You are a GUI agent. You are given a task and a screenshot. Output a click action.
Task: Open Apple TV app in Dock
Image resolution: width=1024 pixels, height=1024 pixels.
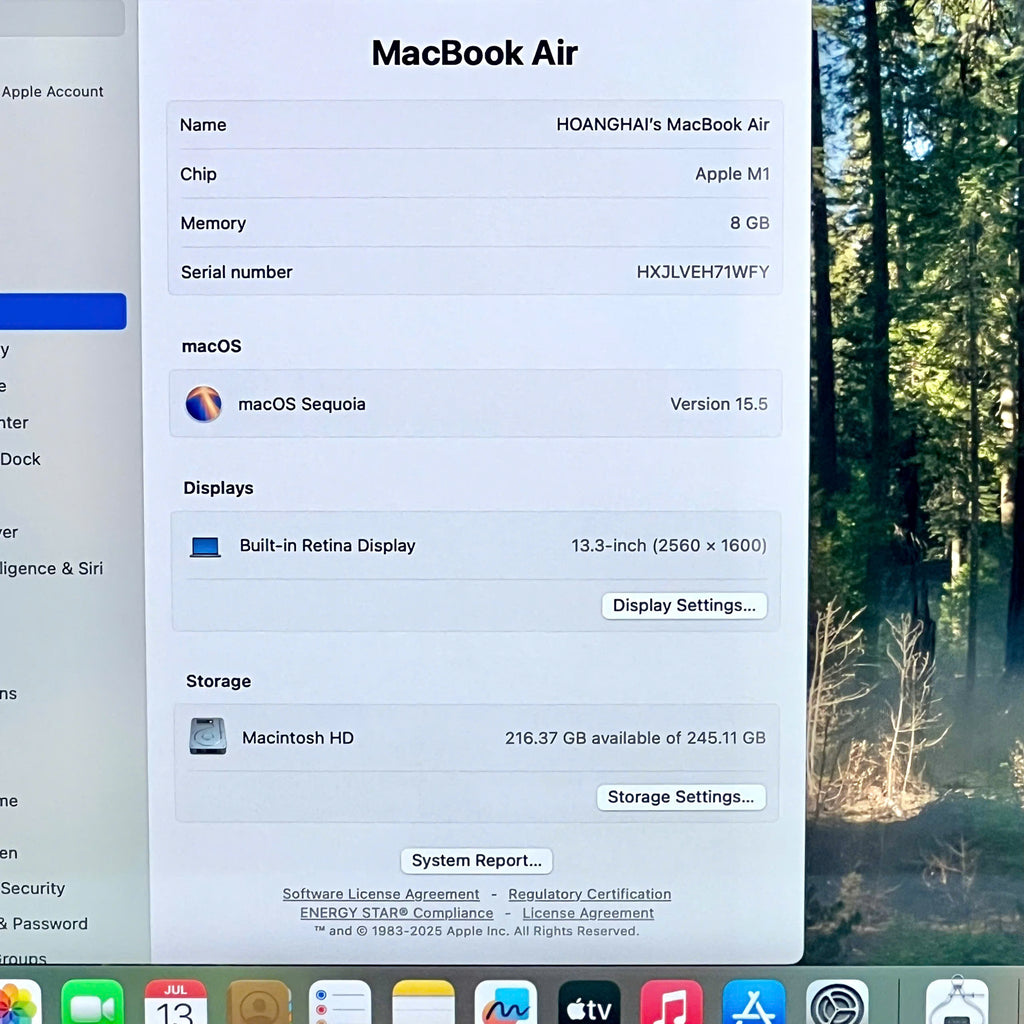(x=589, y=1004)
